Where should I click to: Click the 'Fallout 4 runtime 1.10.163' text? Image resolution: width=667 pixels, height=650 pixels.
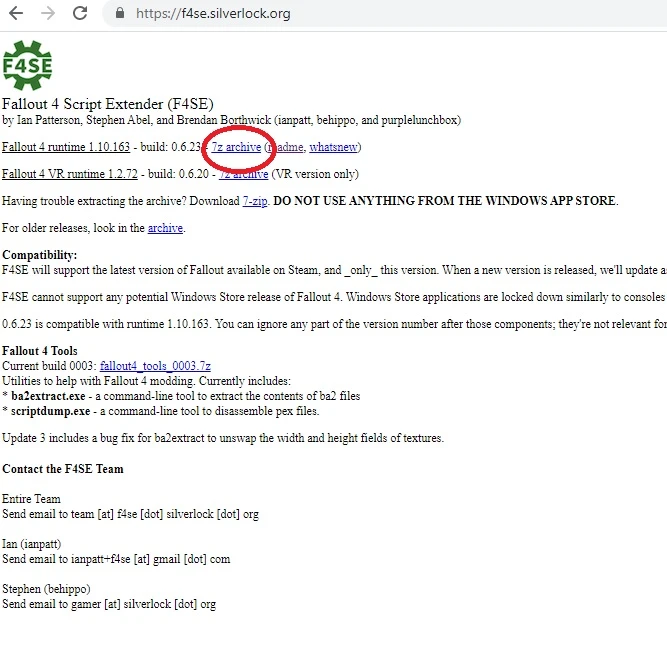click(66, 147)
